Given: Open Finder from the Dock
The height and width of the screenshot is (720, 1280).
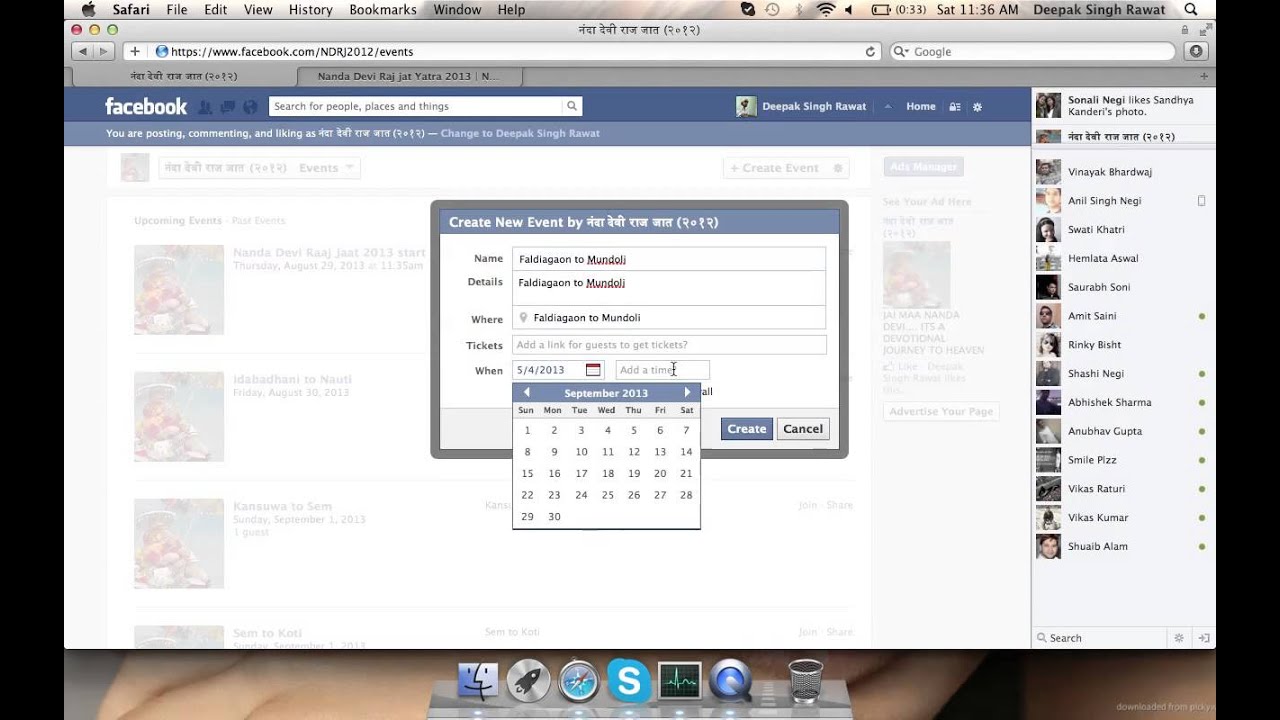Looking at the screenshot, I should point(478,681).
